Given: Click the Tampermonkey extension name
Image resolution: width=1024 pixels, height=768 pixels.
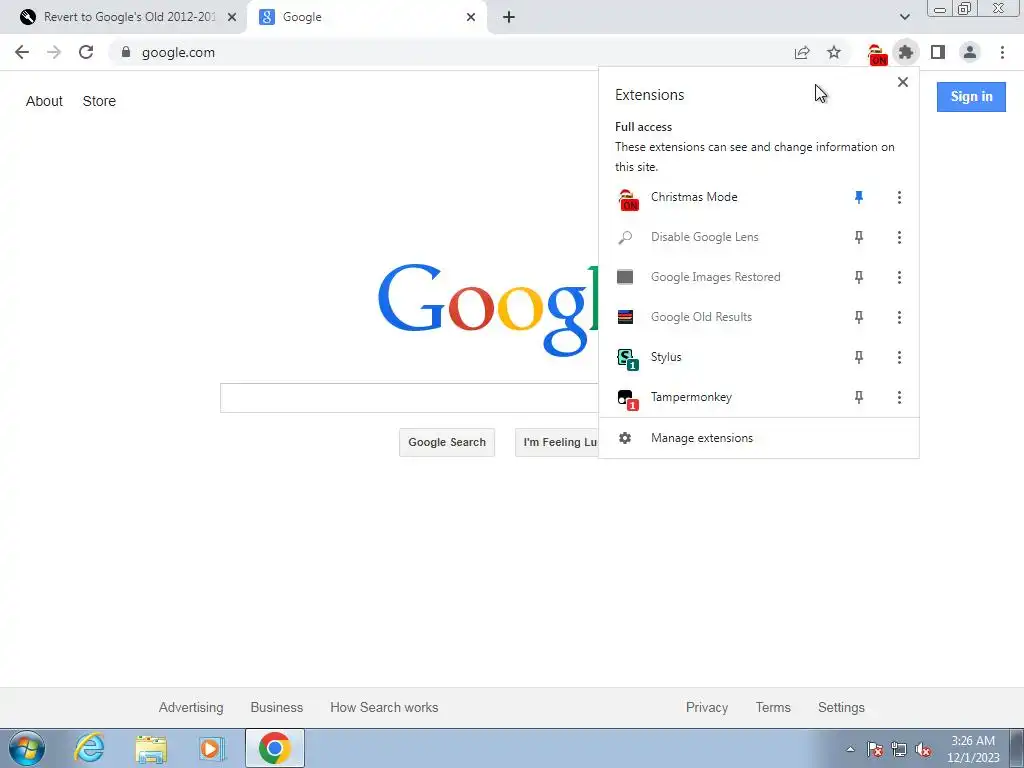Looking at the screenshot, I should [691, 397].
